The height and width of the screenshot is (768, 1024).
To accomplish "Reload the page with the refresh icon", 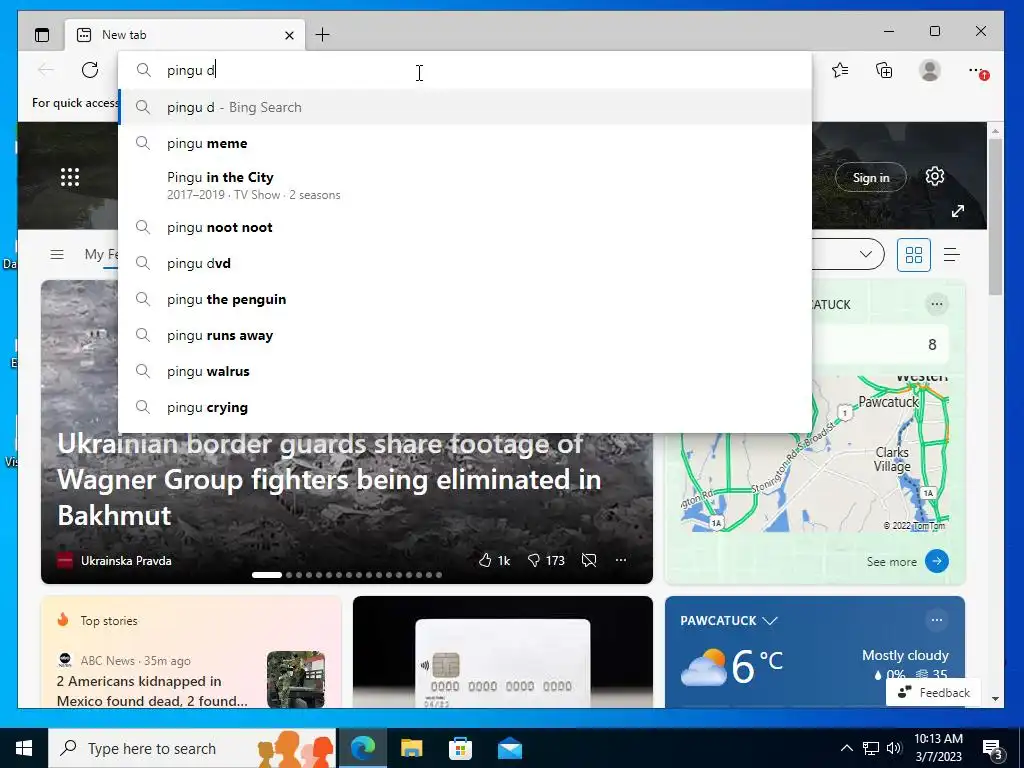I will (90, 70).
